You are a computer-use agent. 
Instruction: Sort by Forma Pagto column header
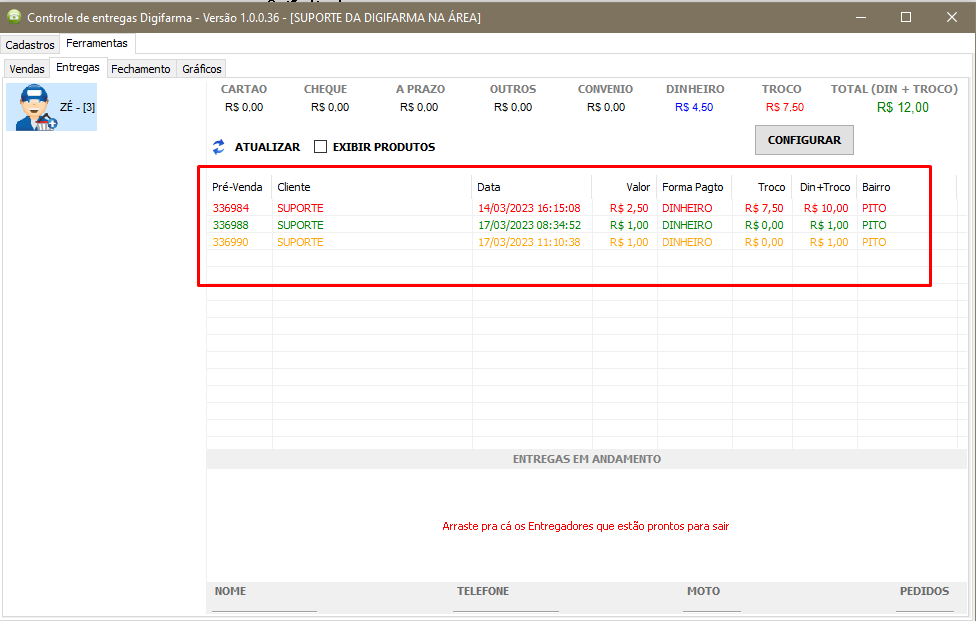click(693, 187)
